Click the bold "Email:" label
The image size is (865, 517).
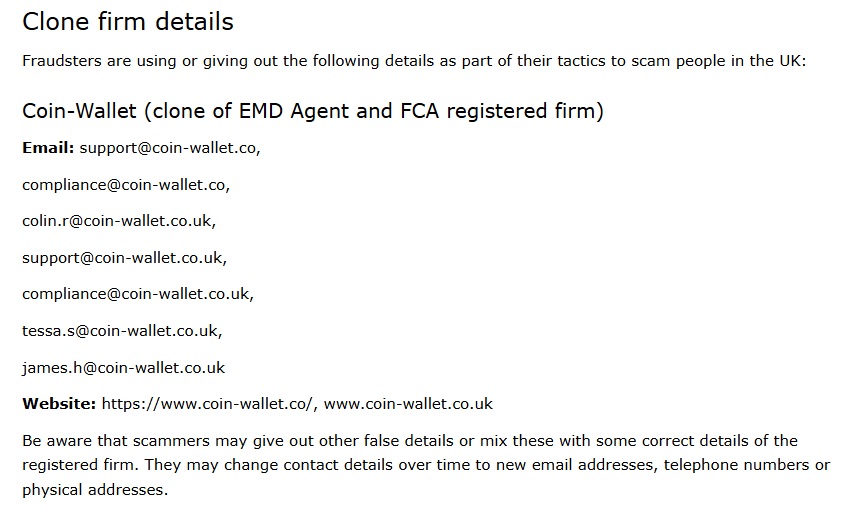pyautogui.click(x=48, y=148)
